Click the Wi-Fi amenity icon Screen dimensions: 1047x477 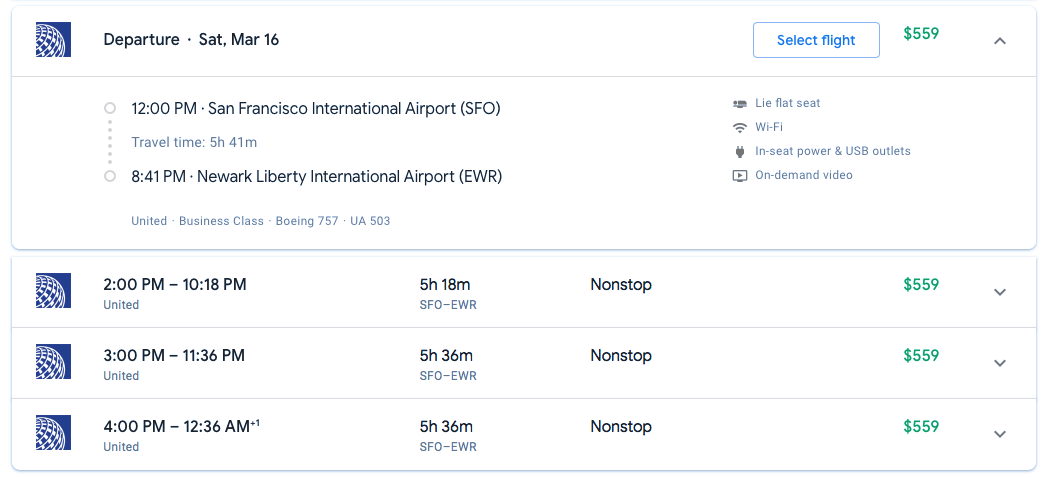pos(740,127)
